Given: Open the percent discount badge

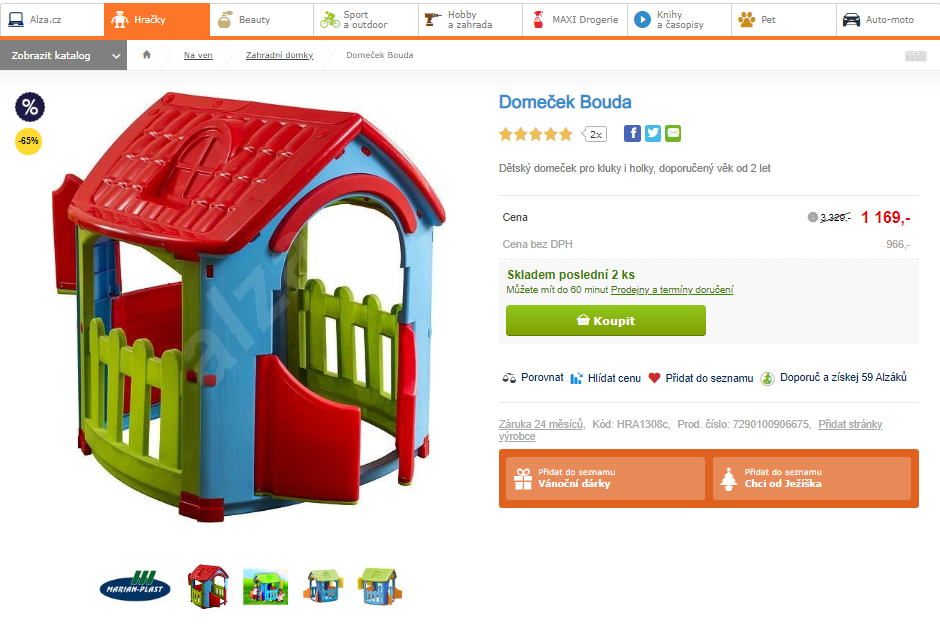Looking at the screenshot, I should tap(29, 107).
